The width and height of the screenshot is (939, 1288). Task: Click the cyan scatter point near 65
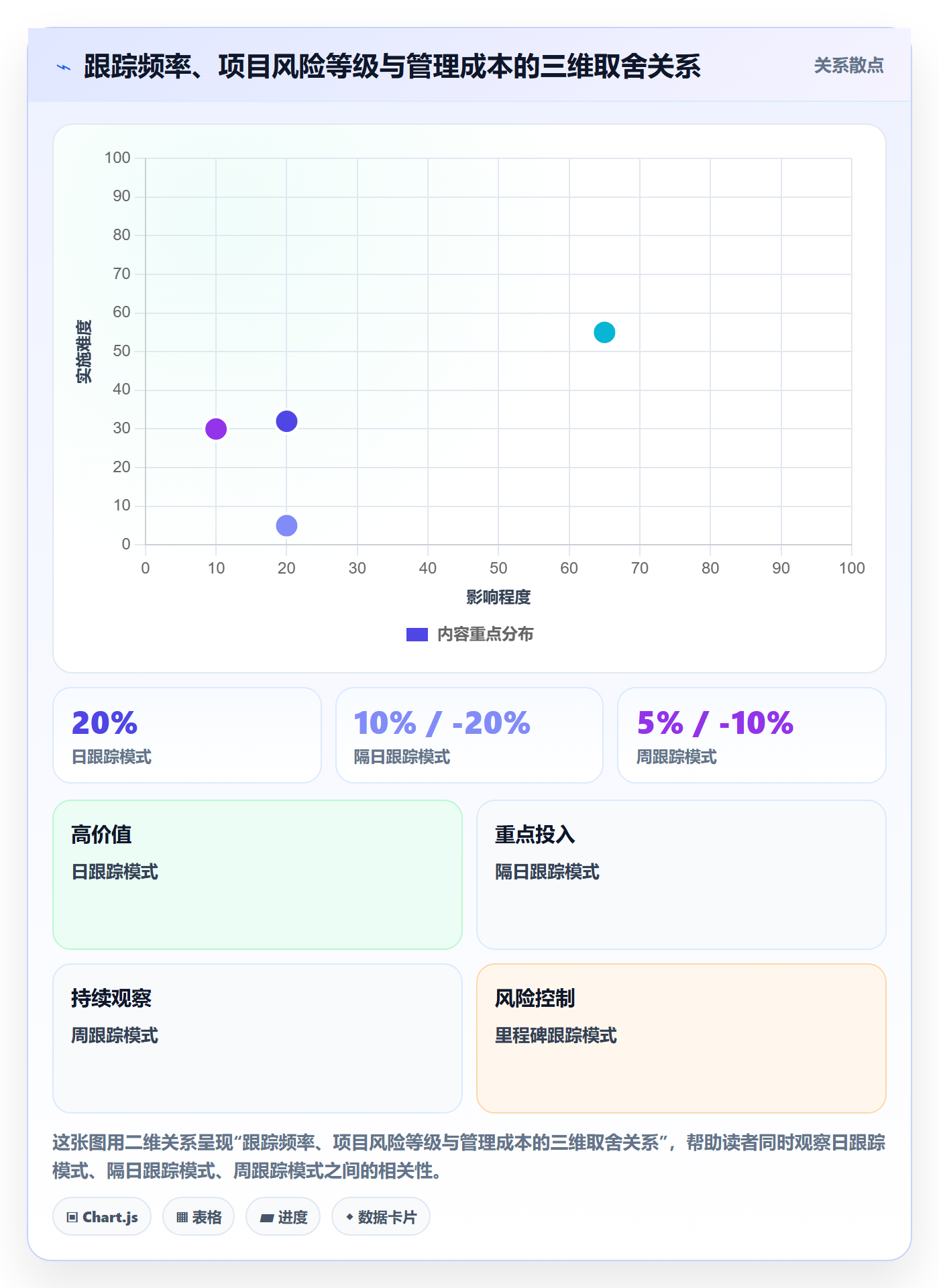(x=604, y=332)
